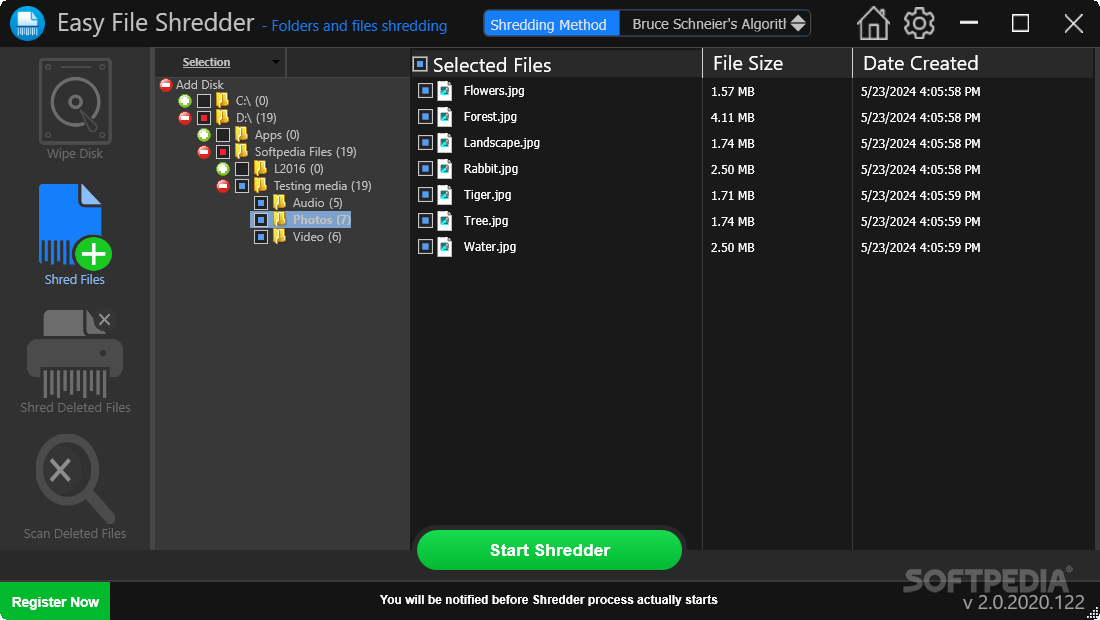Image resolution: width=1100 pixels, height=620 pixels.
Task: Open the Shred Deleted Files tool
Action: point(75,361)
